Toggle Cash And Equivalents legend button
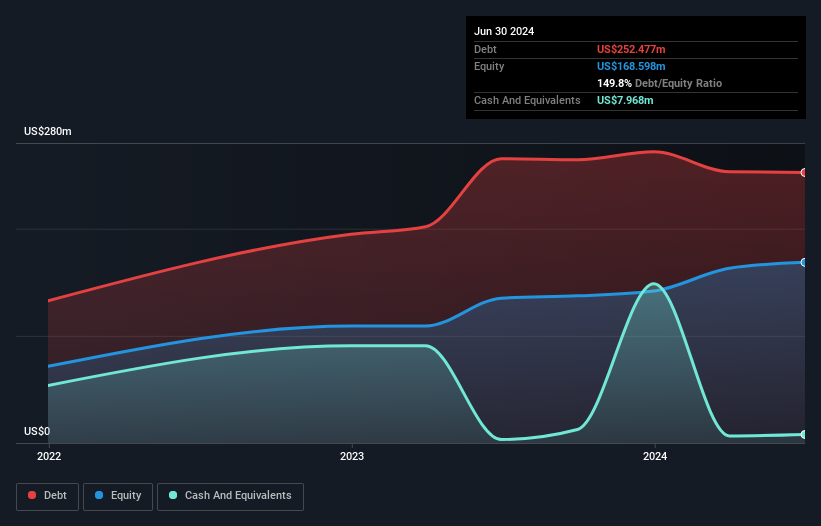This screenshot has width=821, height=526. (x=230, y=496)
